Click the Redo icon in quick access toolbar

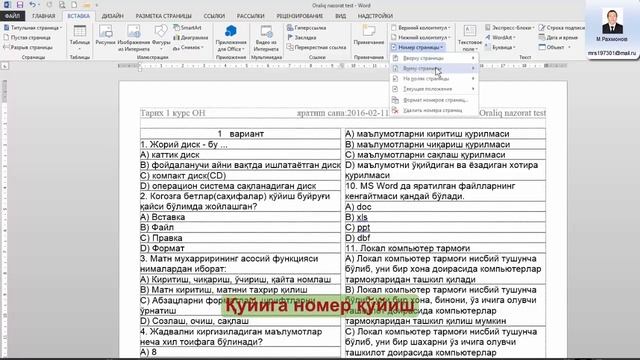[x=49, y=5]
